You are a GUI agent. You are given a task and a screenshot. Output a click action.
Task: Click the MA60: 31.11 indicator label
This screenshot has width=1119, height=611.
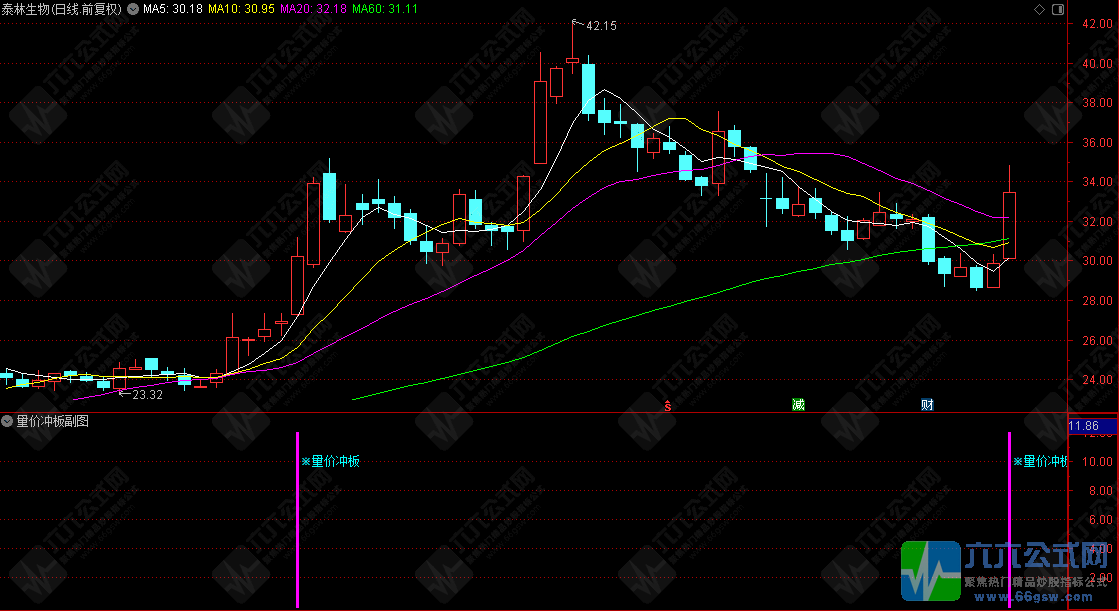point(385,9)
